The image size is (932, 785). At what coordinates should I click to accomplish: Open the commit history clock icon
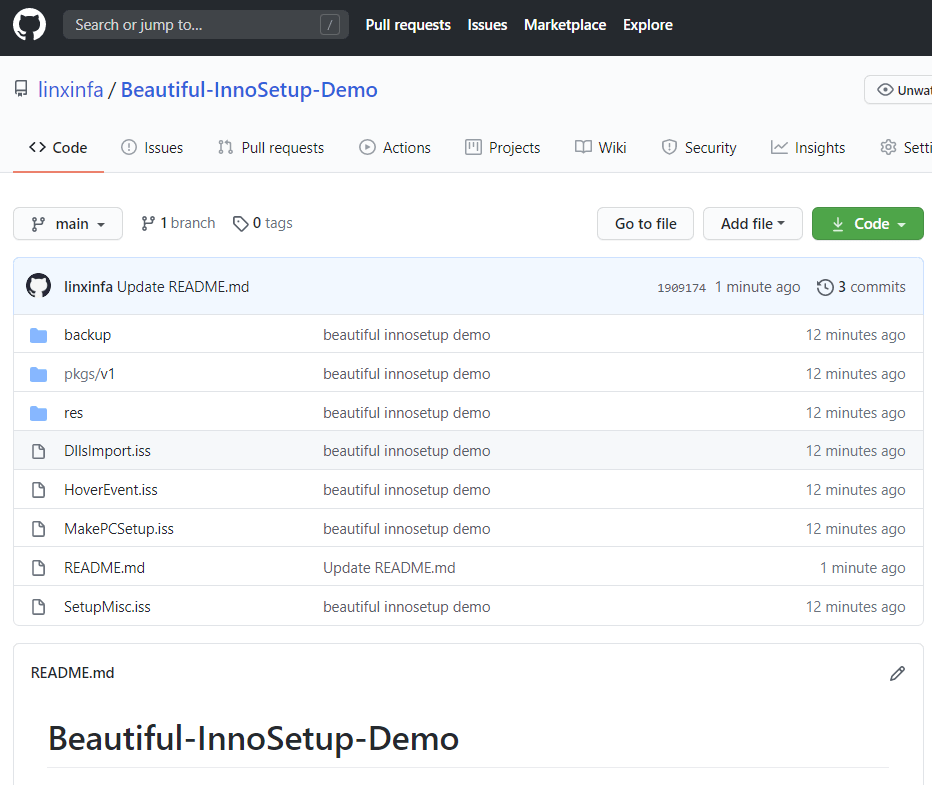[x=825, y=286]
